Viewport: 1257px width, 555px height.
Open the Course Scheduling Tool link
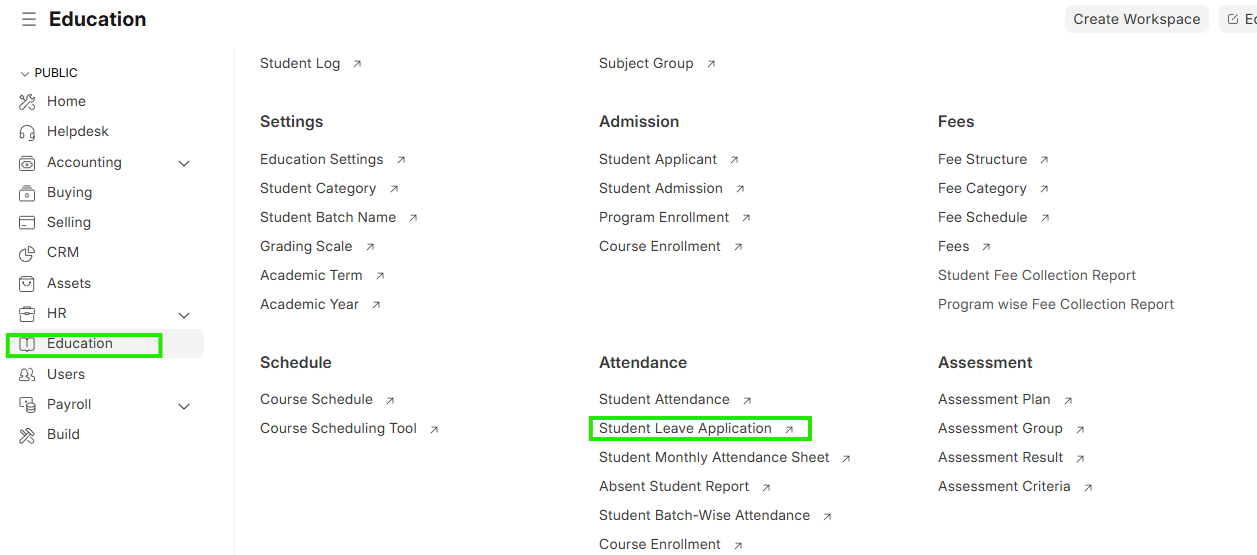pos(338,429)
